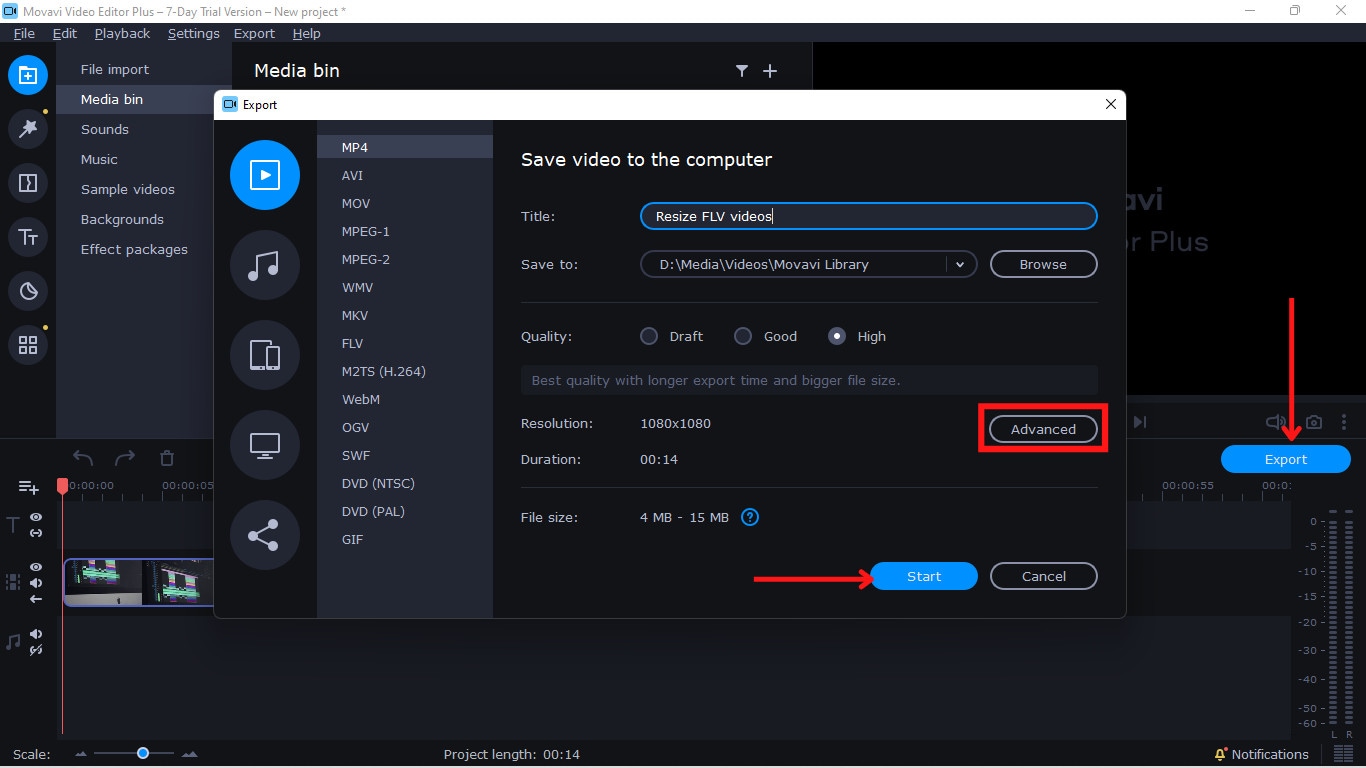The image size is (1366, 768).
Task: Open Advanced export settings
Action: click(1043, 429)
